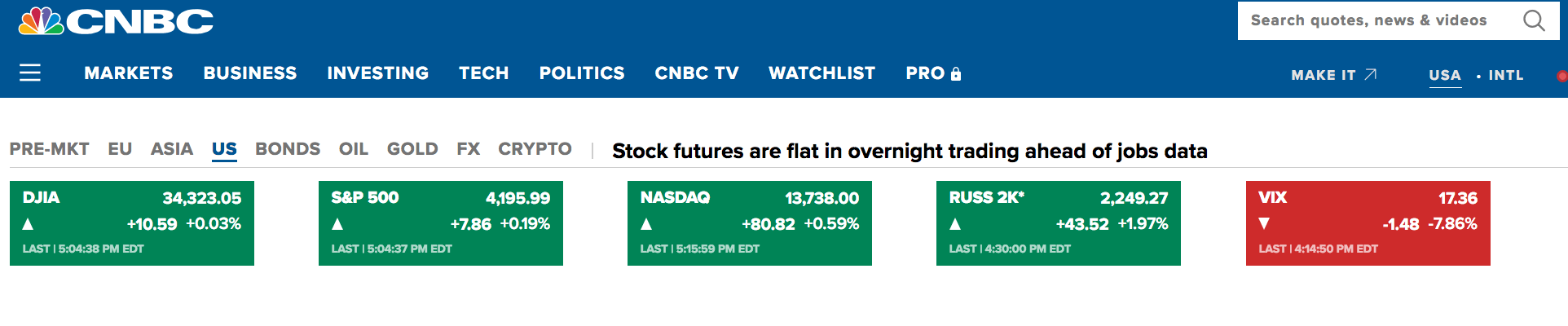Open the NASDAQ quote card
This screenshot has height=326, width=1568.
pyautogui.click(x=750, y=223)
